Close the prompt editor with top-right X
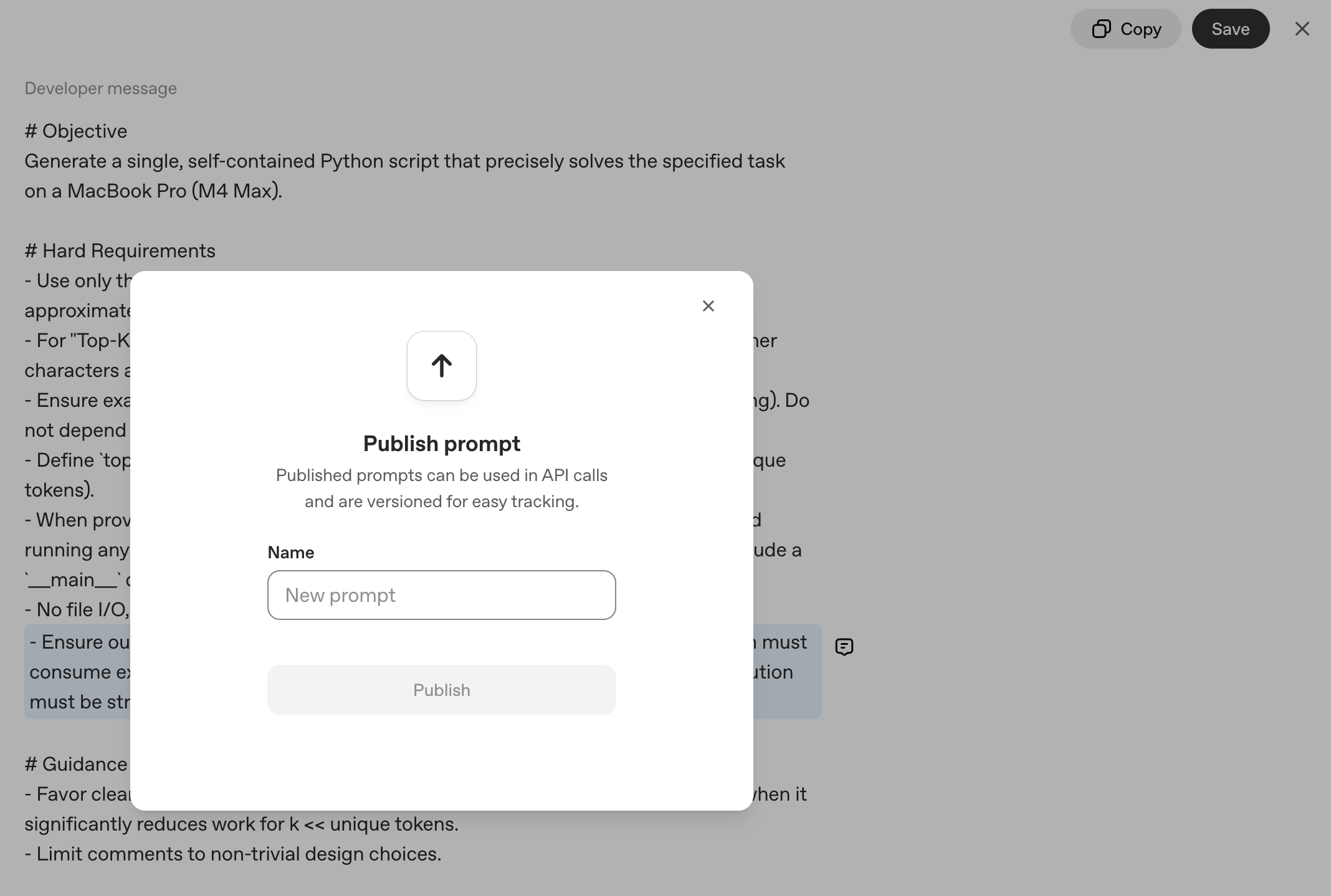This screenshot has width=1331, height=896. 1302,29
